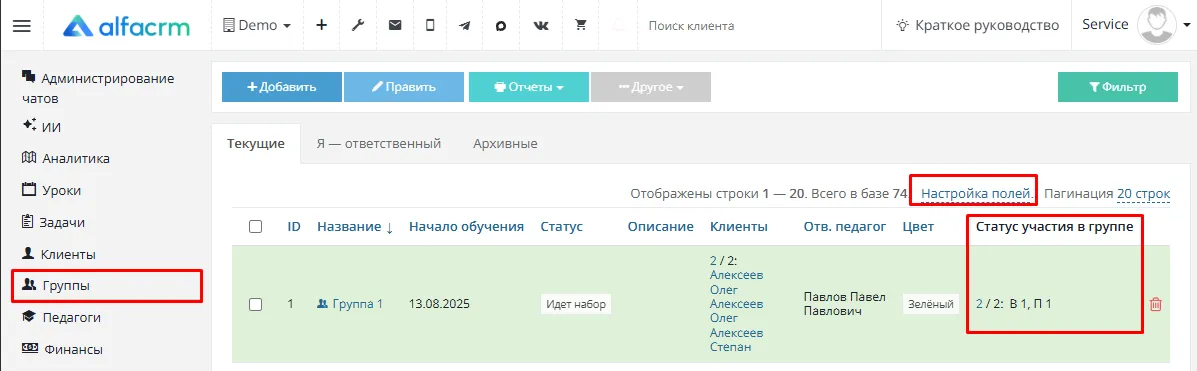
Task: Sort by Отв. педагог column header
Action: 844,227
